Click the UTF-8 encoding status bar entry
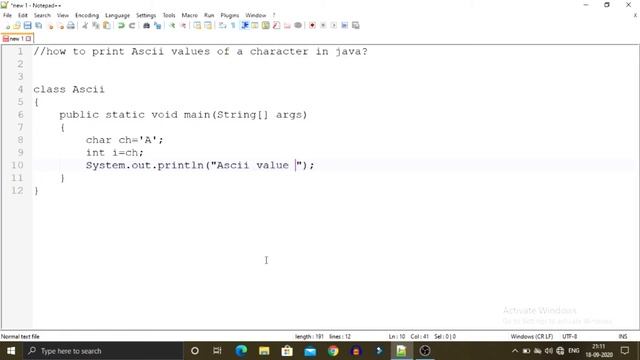 coord(569,336)
